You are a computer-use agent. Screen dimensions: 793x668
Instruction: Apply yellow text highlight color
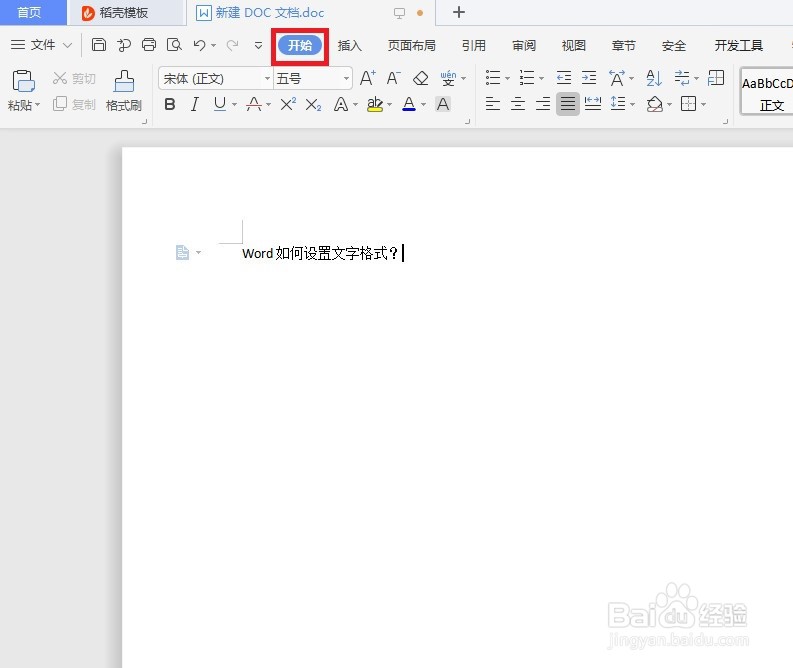pyautogui.click(x=375, y=105)
